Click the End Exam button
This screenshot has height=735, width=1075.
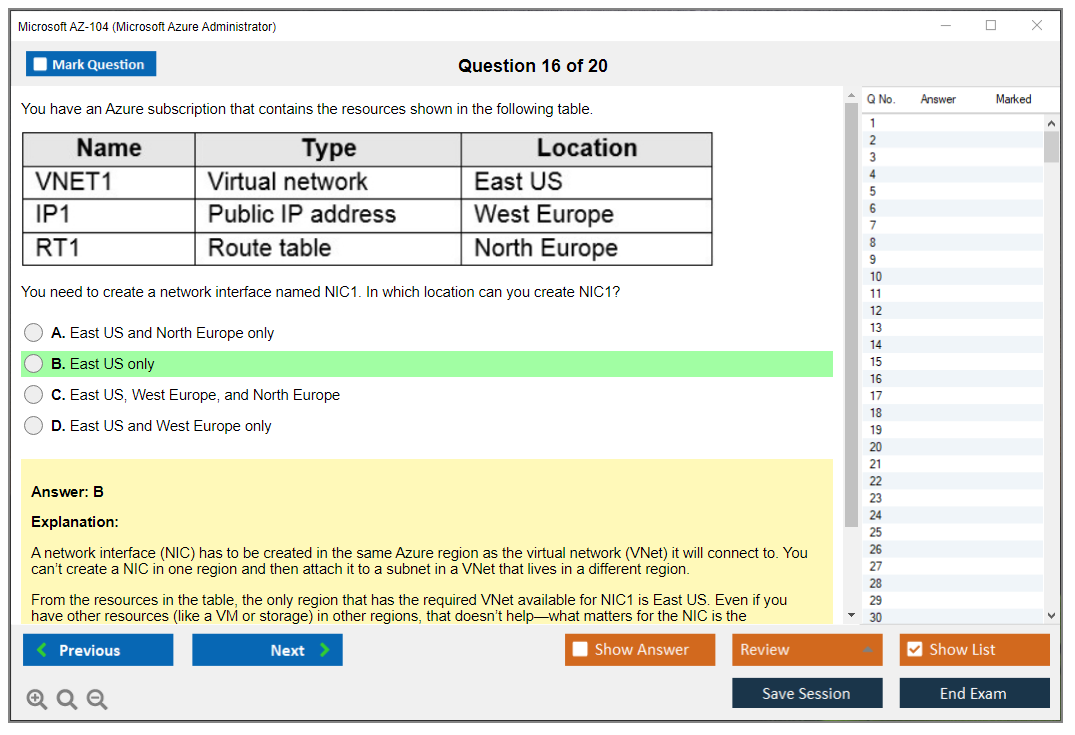tap(974, 693)
